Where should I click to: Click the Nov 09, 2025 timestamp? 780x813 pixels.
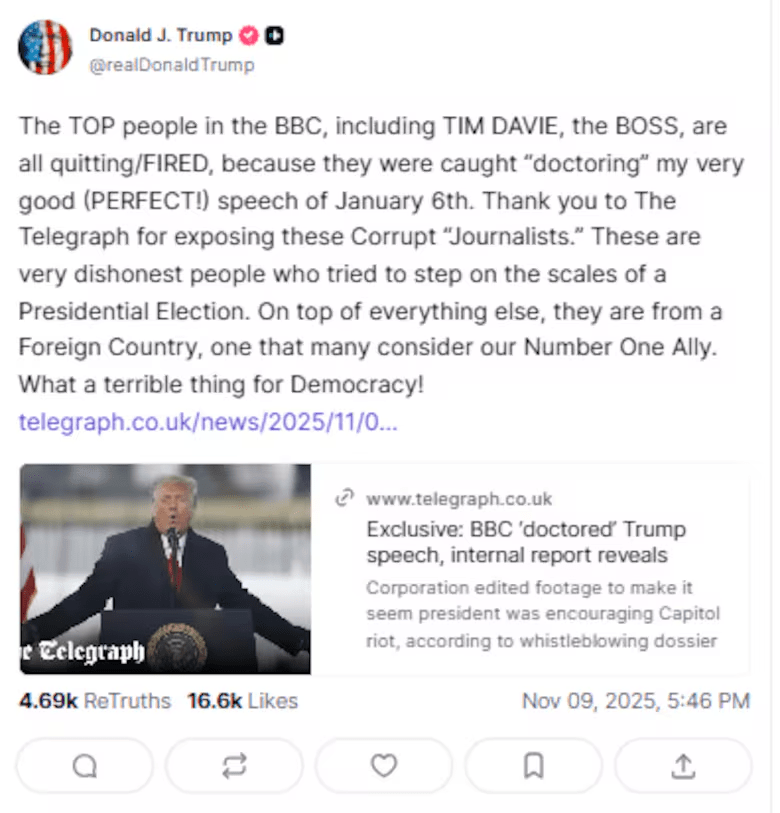(635, 701)
